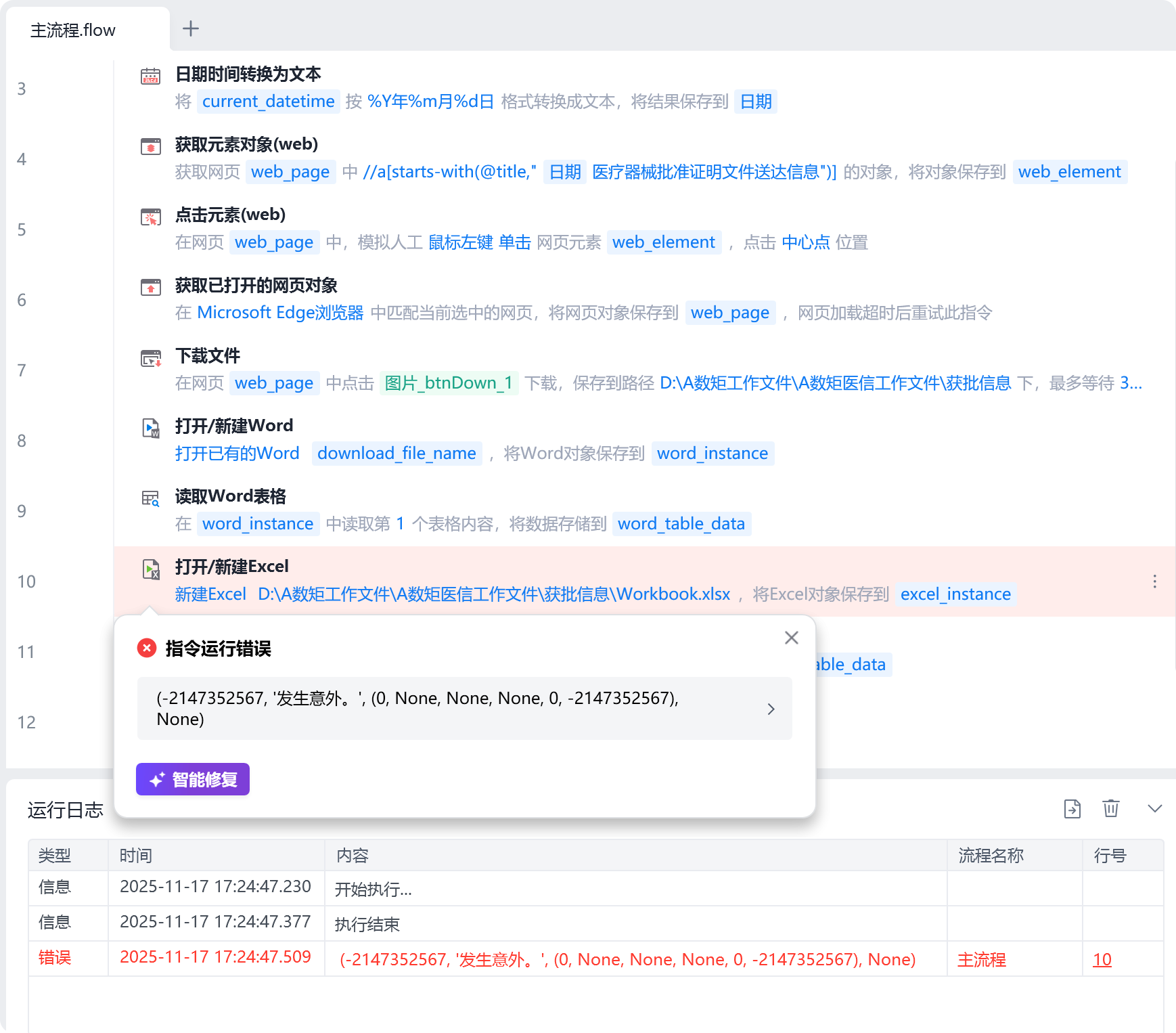Image resolution: width=1176 pixels, height=1033 pixels.
Task: Click the 智能修复 button
Action: click(x=193, y=779)
